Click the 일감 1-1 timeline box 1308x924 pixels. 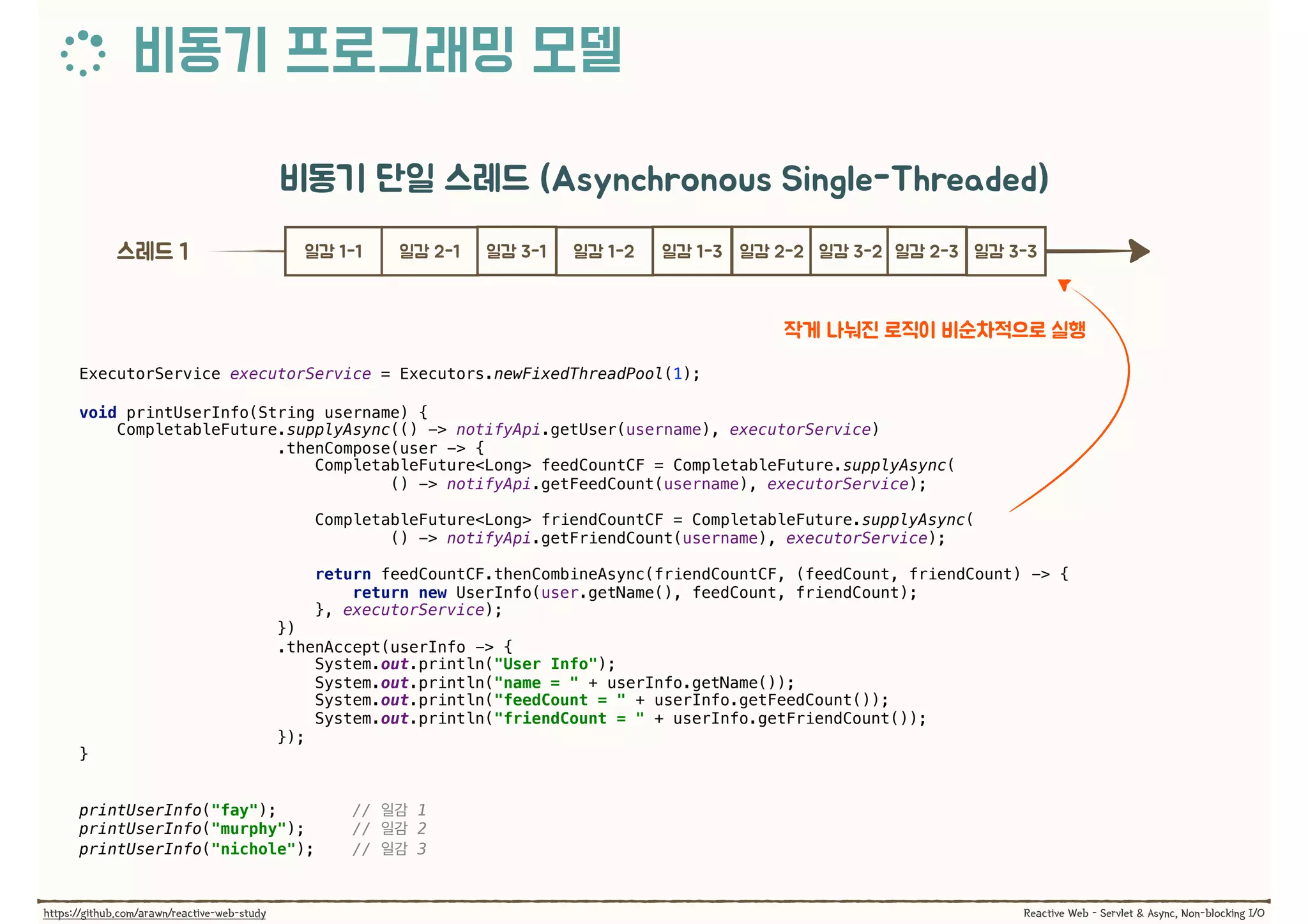coord(333,251)
